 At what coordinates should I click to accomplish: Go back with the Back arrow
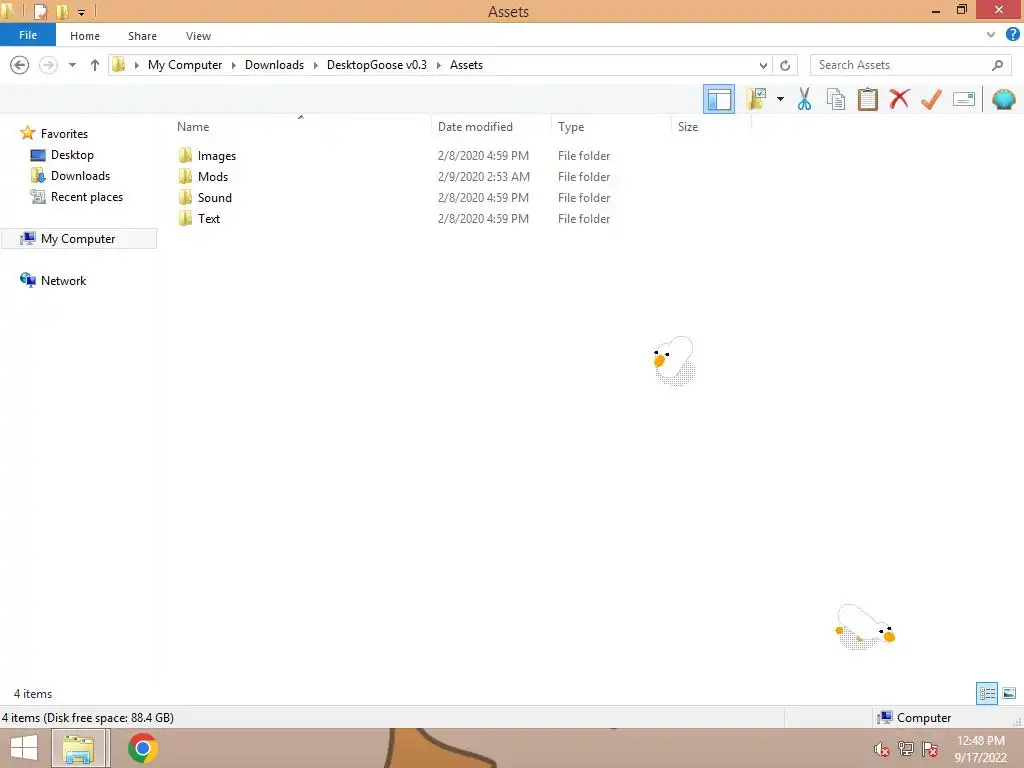click(x=20, y=65)
